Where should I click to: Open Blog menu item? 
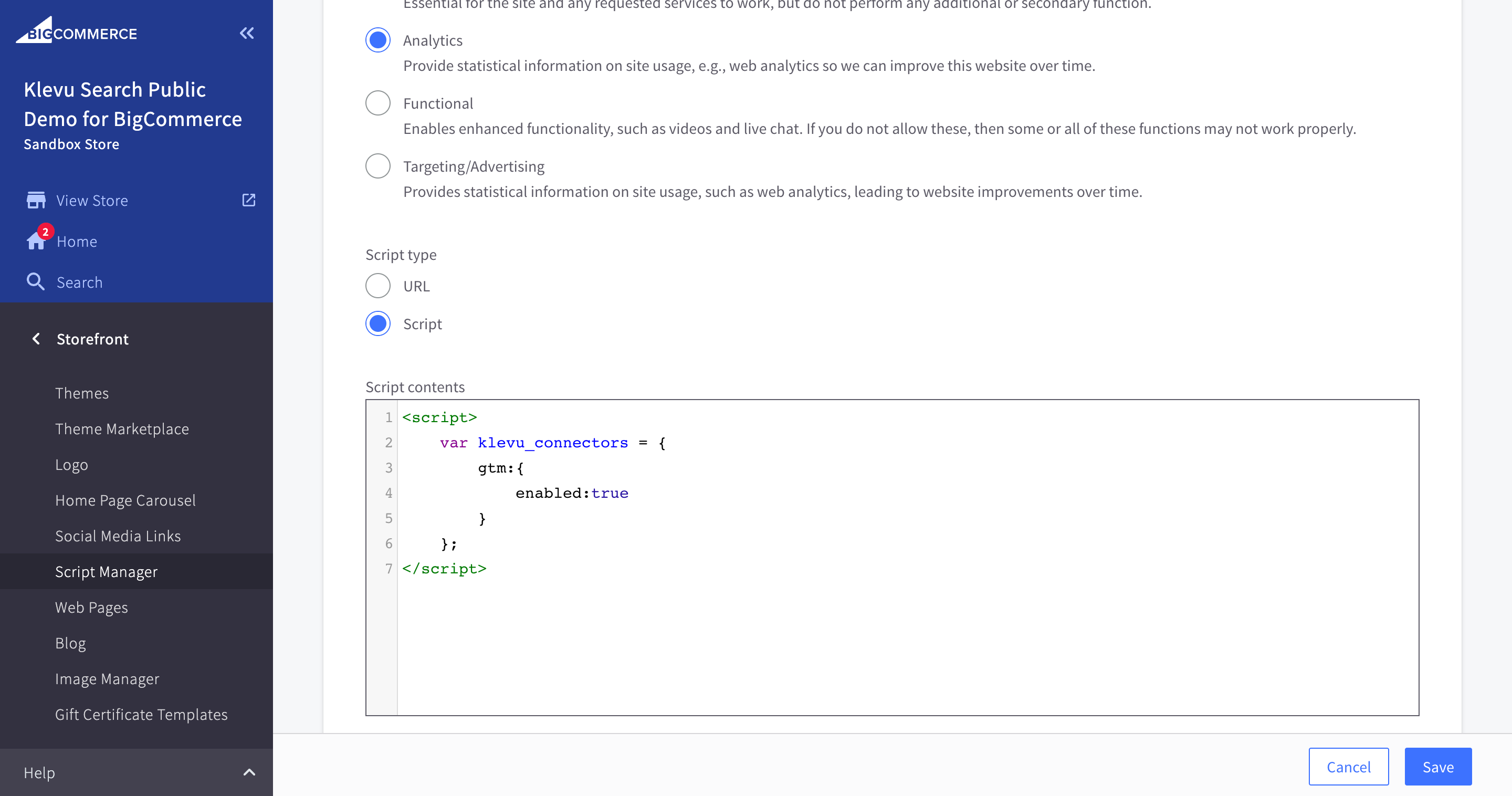tap(70, 643)
